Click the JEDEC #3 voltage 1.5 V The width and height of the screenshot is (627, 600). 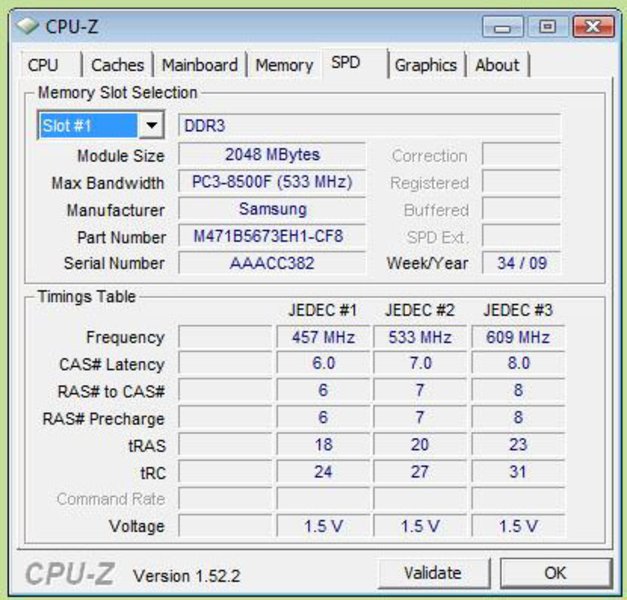518,526
